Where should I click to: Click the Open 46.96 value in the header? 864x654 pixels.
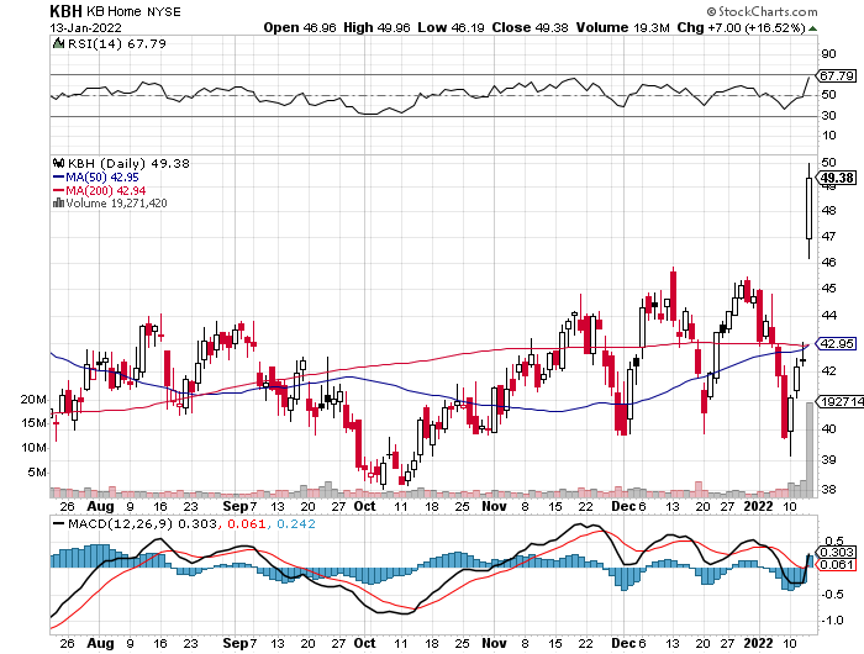point(299,28)
